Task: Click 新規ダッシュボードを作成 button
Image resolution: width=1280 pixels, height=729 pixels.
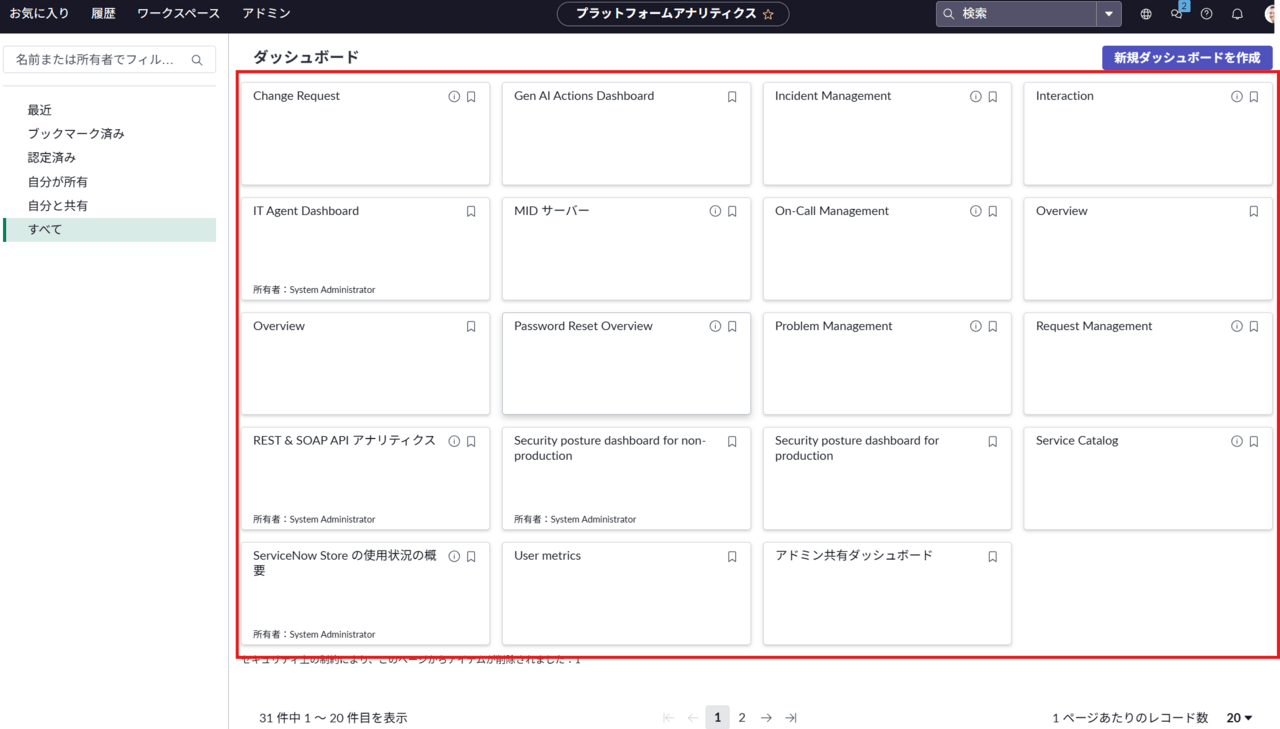Action: click(x=1187, y=58)
